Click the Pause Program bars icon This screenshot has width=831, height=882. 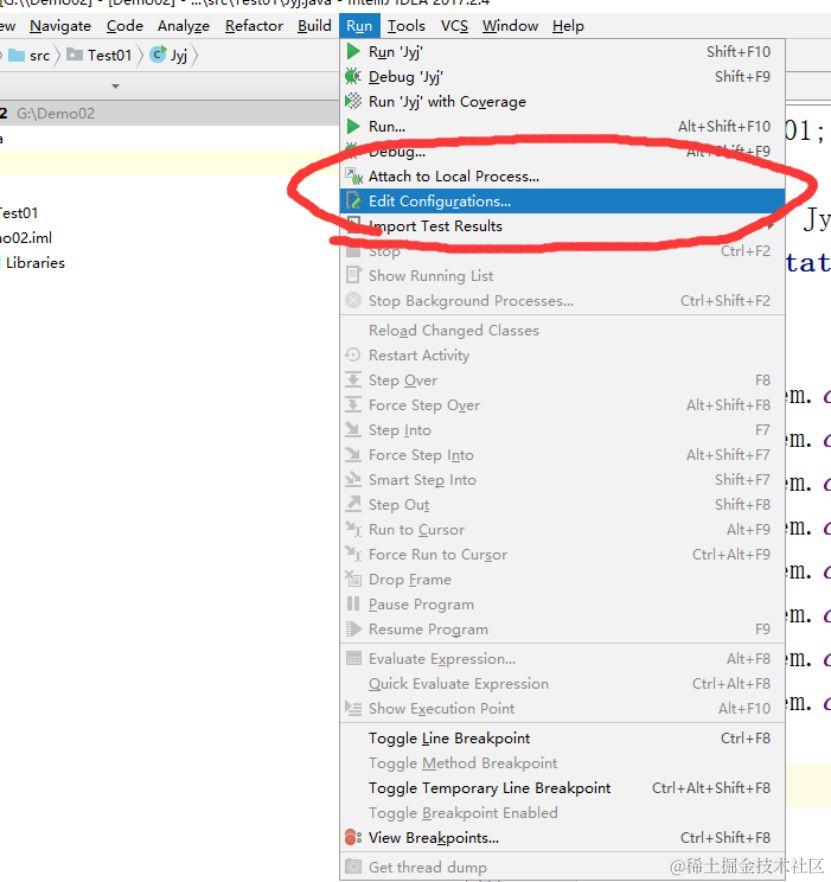353,604
